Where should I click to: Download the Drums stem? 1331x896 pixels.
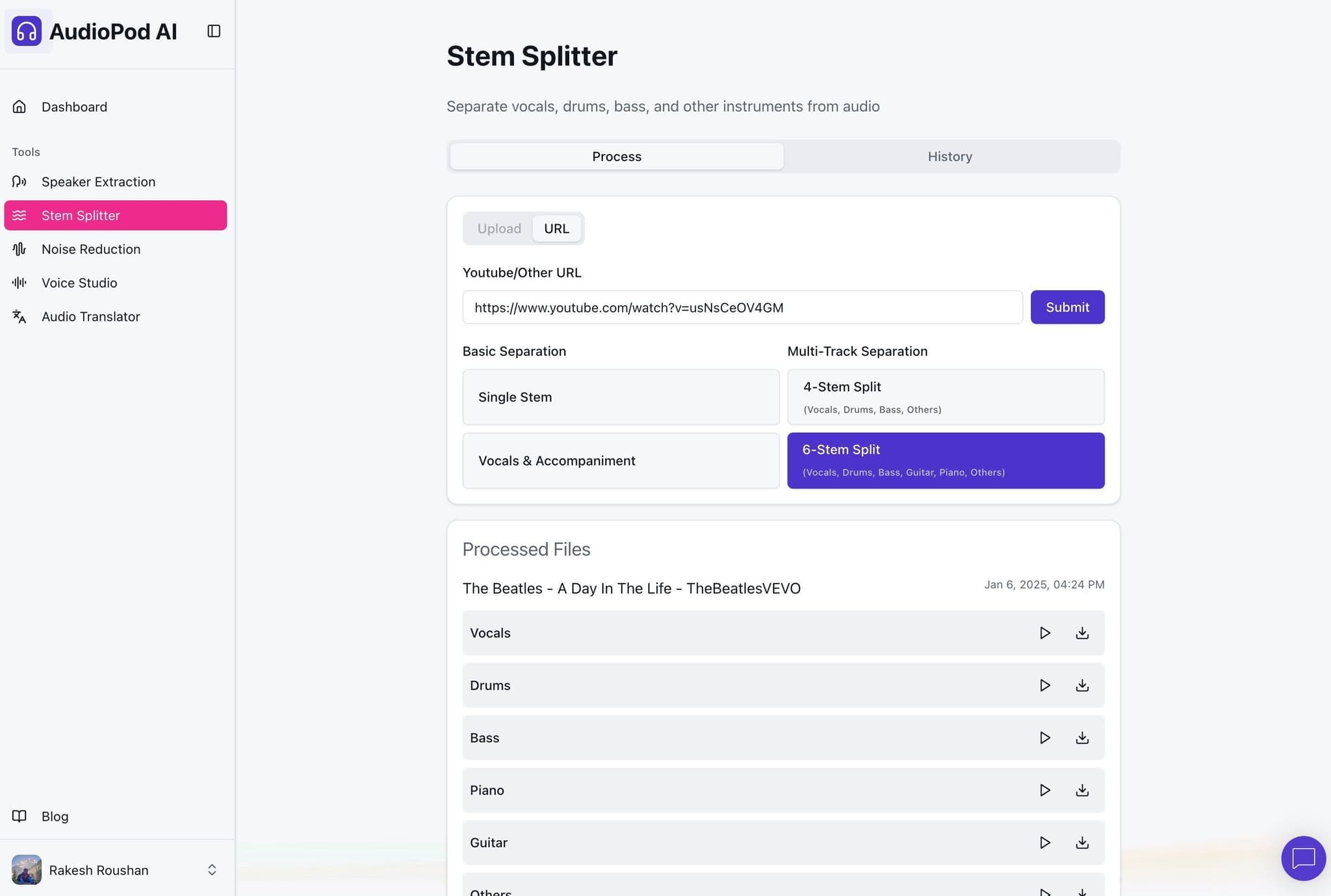pos(1082,685)
